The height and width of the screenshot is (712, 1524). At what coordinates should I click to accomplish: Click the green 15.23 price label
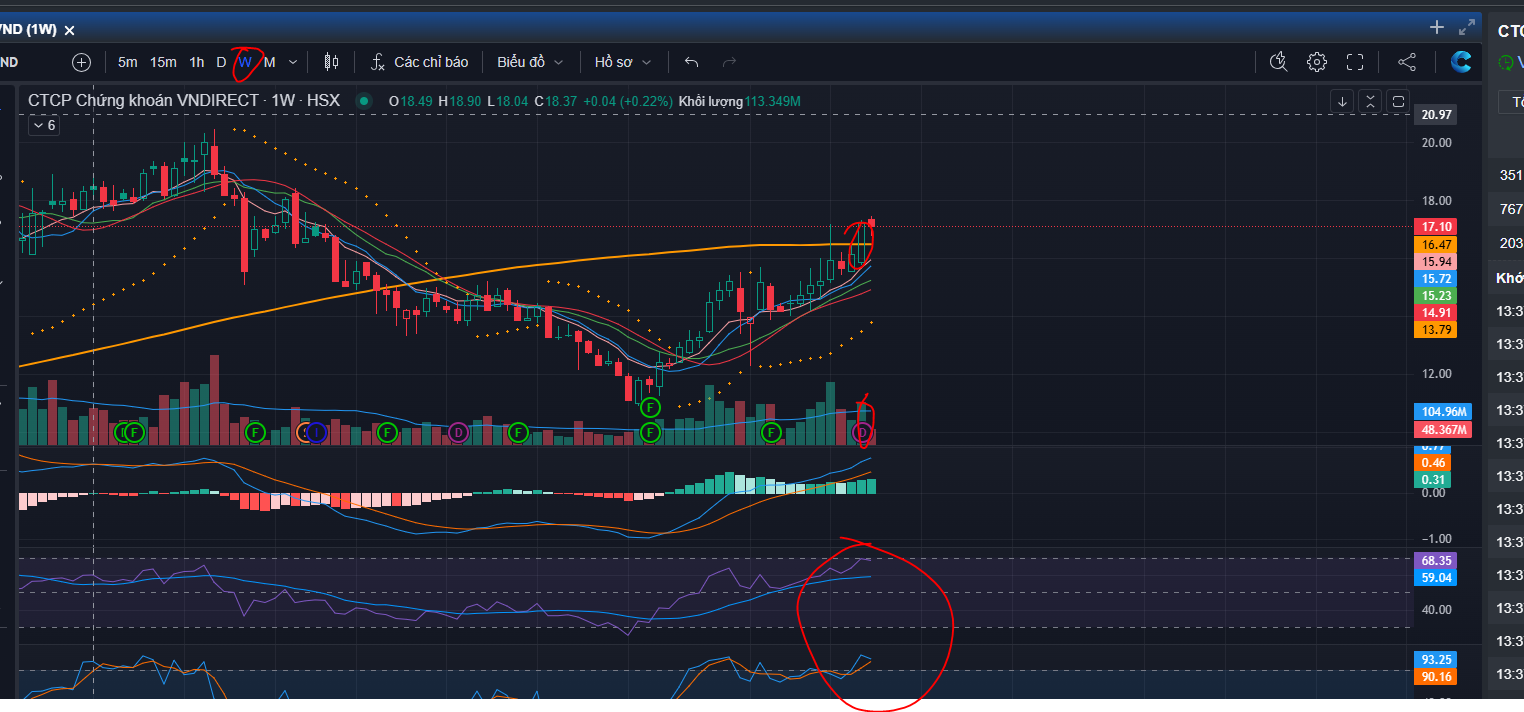pyautogui.click(x=1436, y=295)
